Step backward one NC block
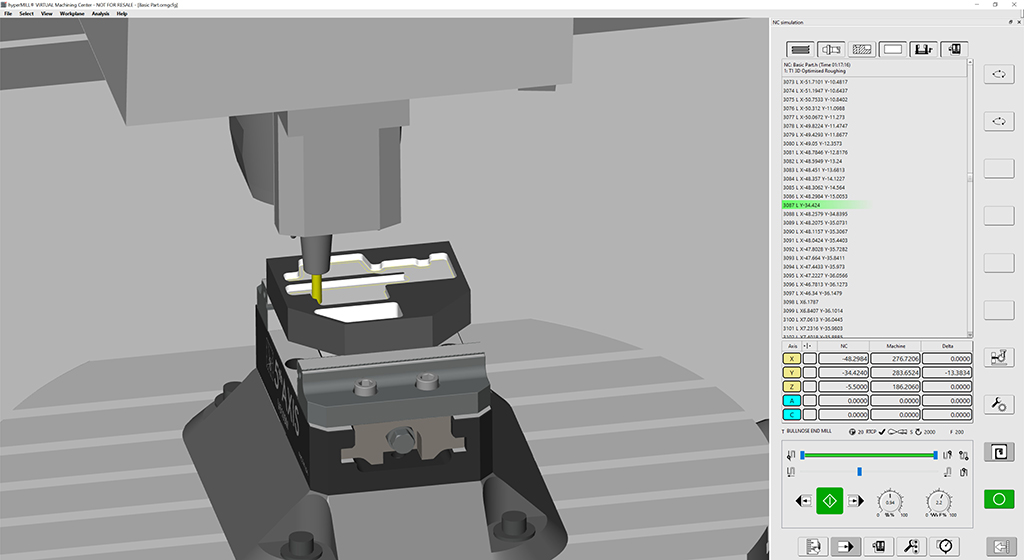This screenshot has height=560, width=1024. pos(803,501)
